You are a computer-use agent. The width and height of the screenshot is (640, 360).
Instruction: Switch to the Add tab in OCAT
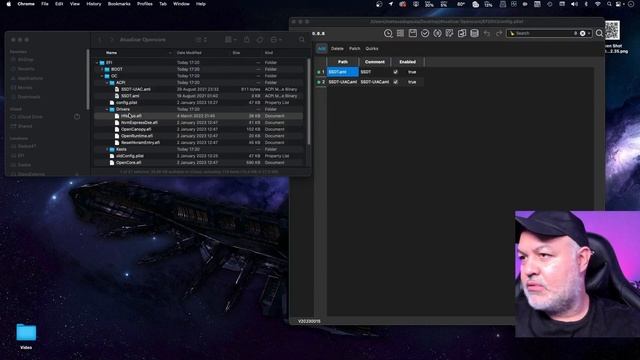click(322, 49)
